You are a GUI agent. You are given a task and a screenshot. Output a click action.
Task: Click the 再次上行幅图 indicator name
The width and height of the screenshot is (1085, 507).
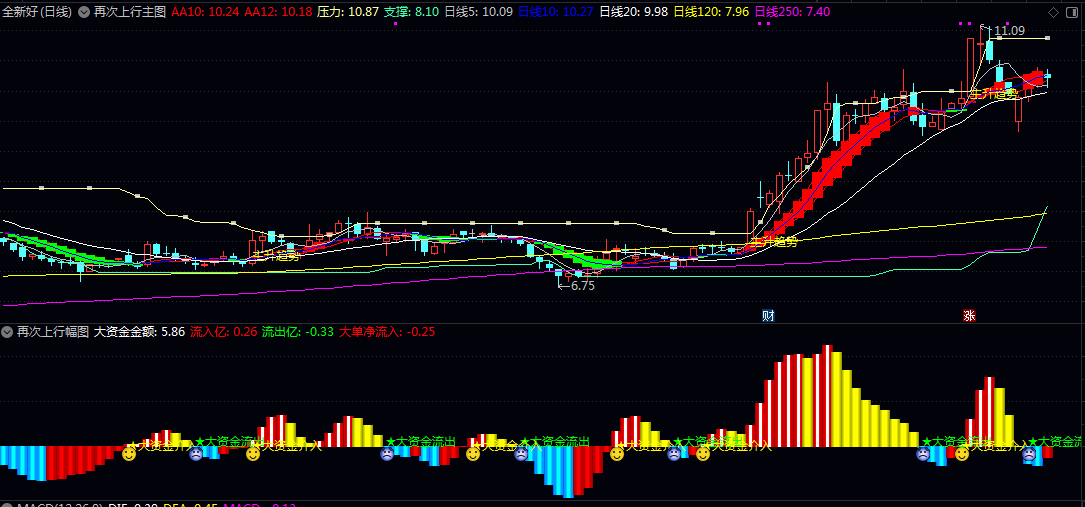coord(53,331)
